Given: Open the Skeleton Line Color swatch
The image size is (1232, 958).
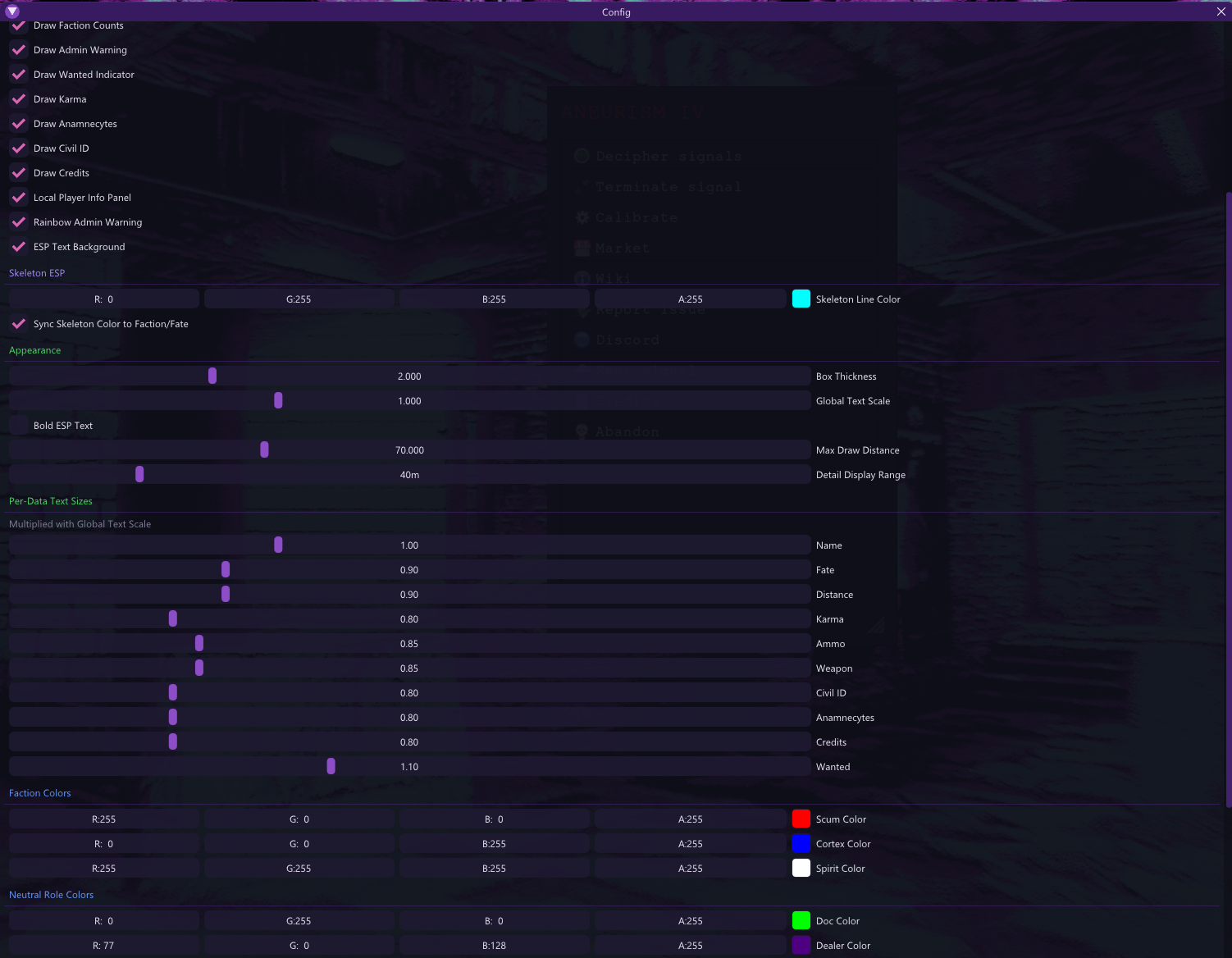Looking at the screenshot, I should point(801,299).
